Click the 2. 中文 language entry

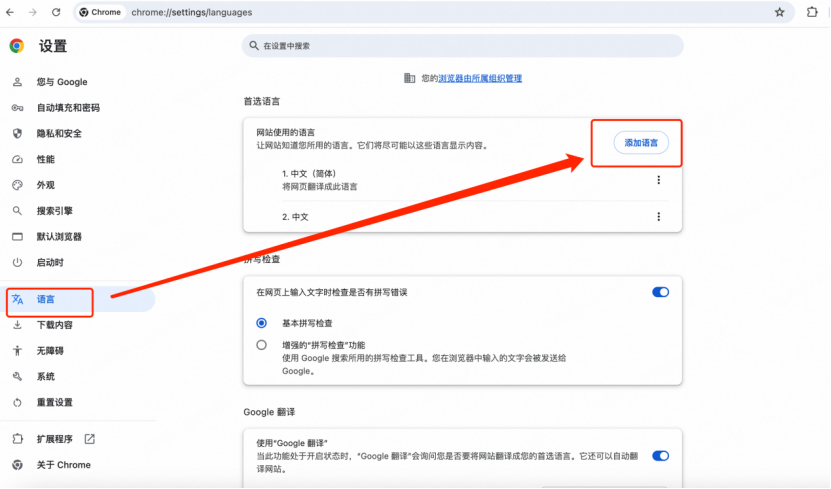[x=295, y=217]
